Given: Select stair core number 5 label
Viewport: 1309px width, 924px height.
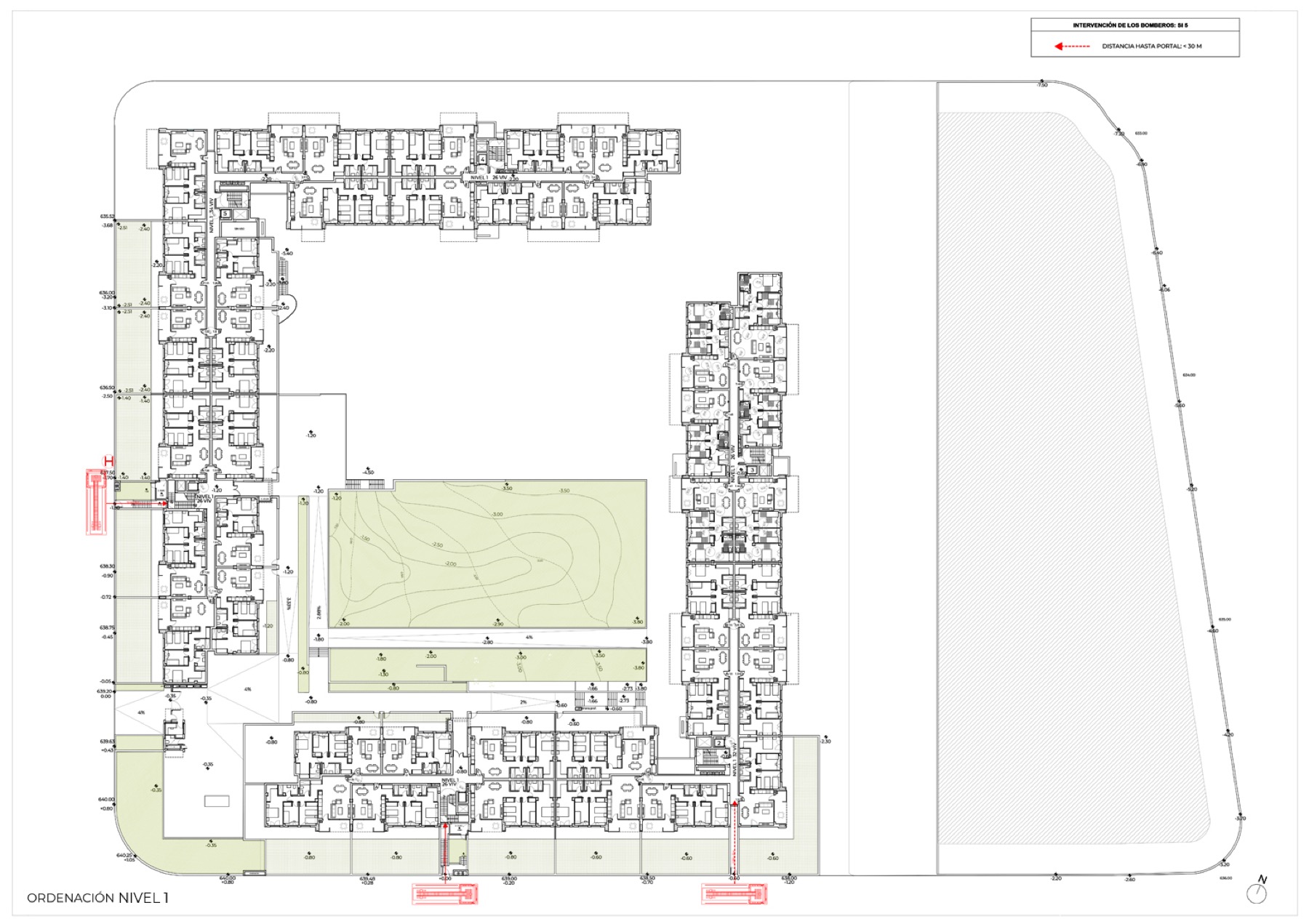Looking at the screenshot, I should point(225,214).
